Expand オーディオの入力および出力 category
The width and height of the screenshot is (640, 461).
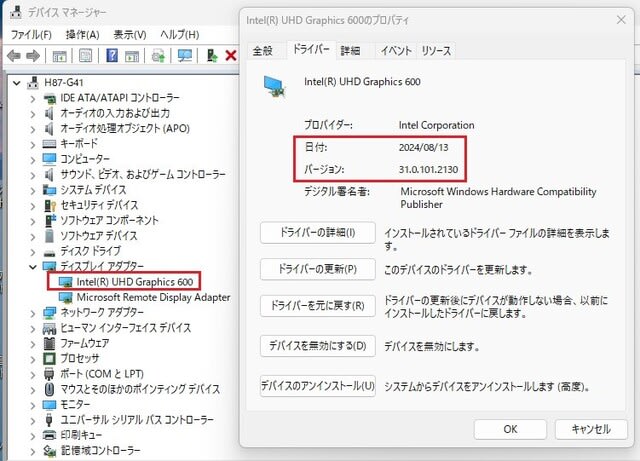click(33, 114)
